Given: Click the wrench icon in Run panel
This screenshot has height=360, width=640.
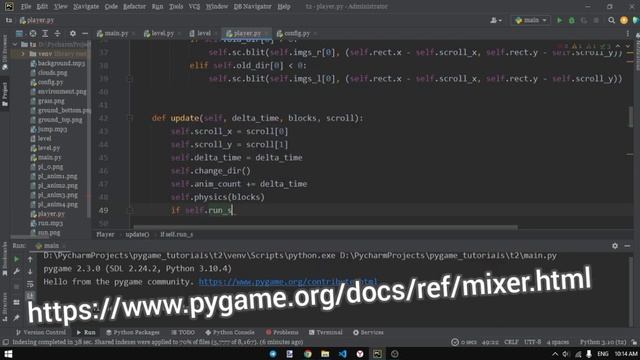Looking at the screenshot, I should tap(17, 271).
